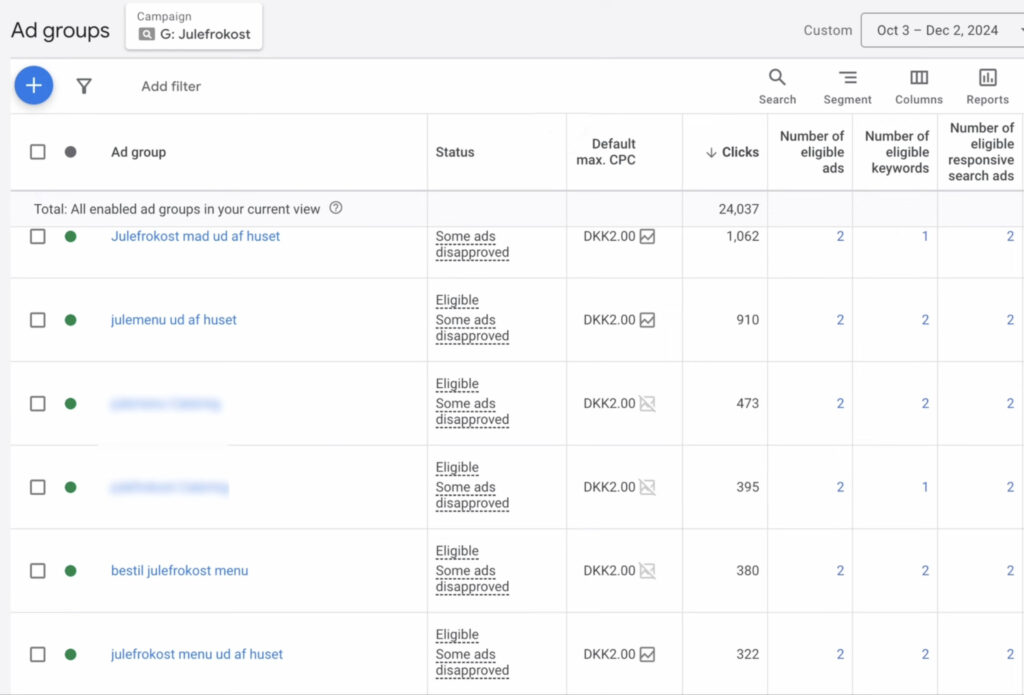Check the julemenu ud af huset row
The height and width of the screenshot is (695, 1024).
[38, 320]
